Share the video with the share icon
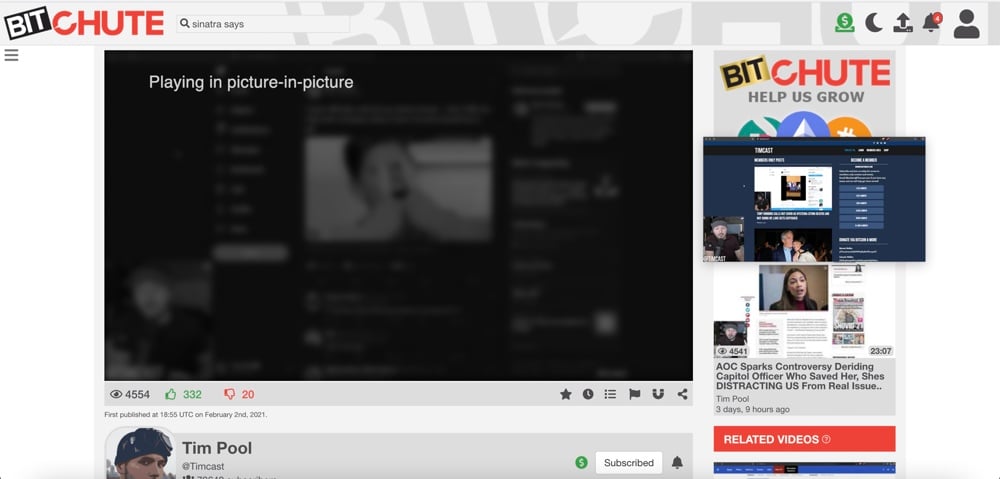1000x479 pixels. (682, 394)
